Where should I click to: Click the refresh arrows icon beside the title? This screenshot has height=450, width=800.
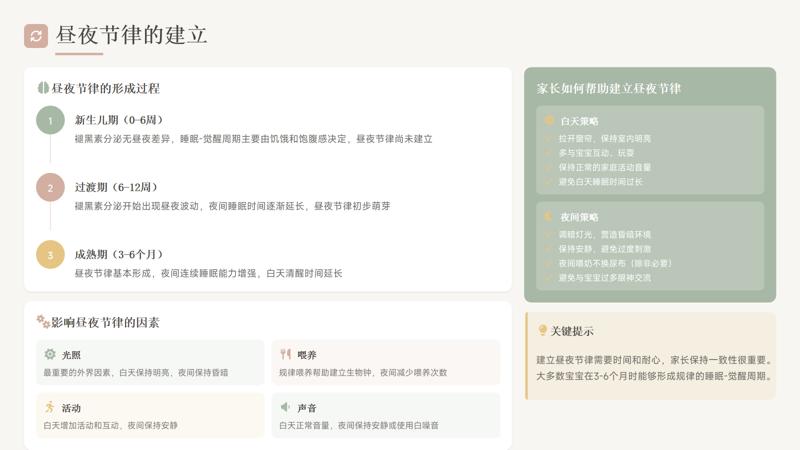point(36,36)
